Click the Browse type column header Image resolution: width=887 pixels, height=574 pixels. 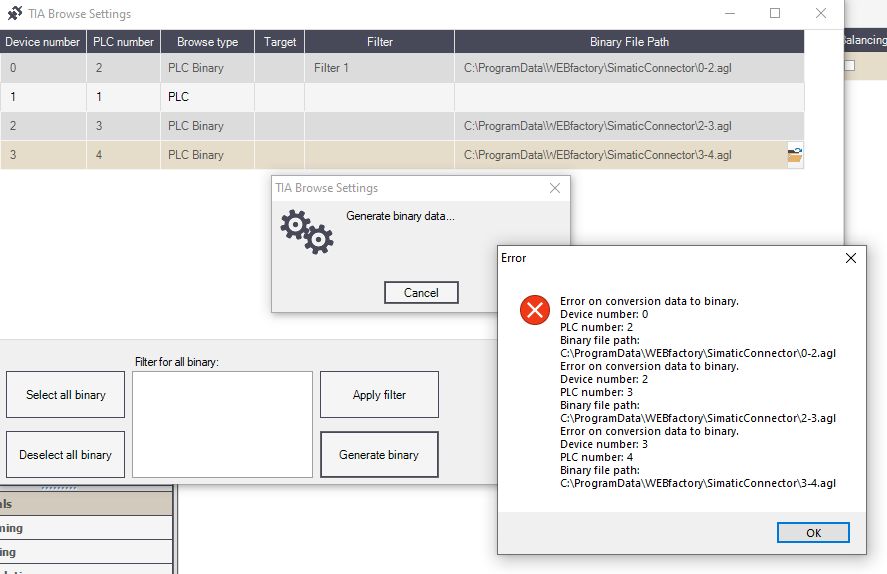click(x=208, y=42)
